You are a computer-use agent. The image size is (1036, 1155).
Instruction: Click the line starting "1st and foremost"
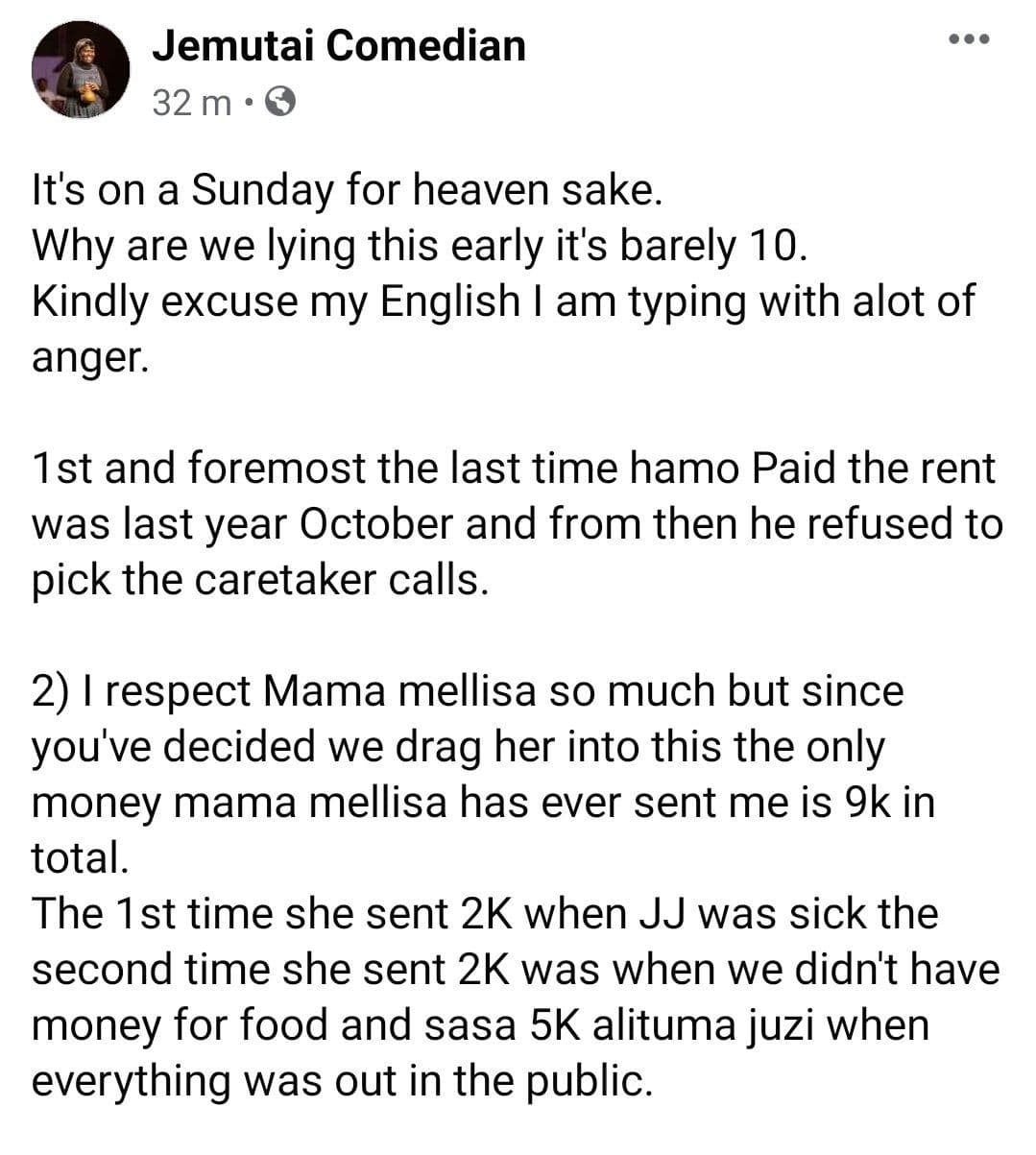coord(514,469)
